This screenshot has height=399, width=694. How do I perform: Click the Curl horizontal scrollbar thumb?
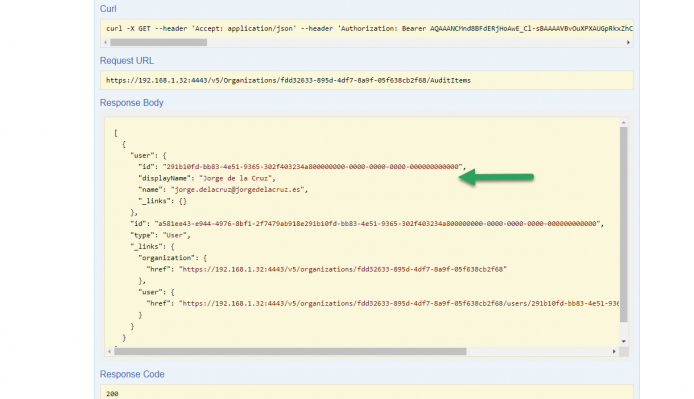(x=158, y=43)
